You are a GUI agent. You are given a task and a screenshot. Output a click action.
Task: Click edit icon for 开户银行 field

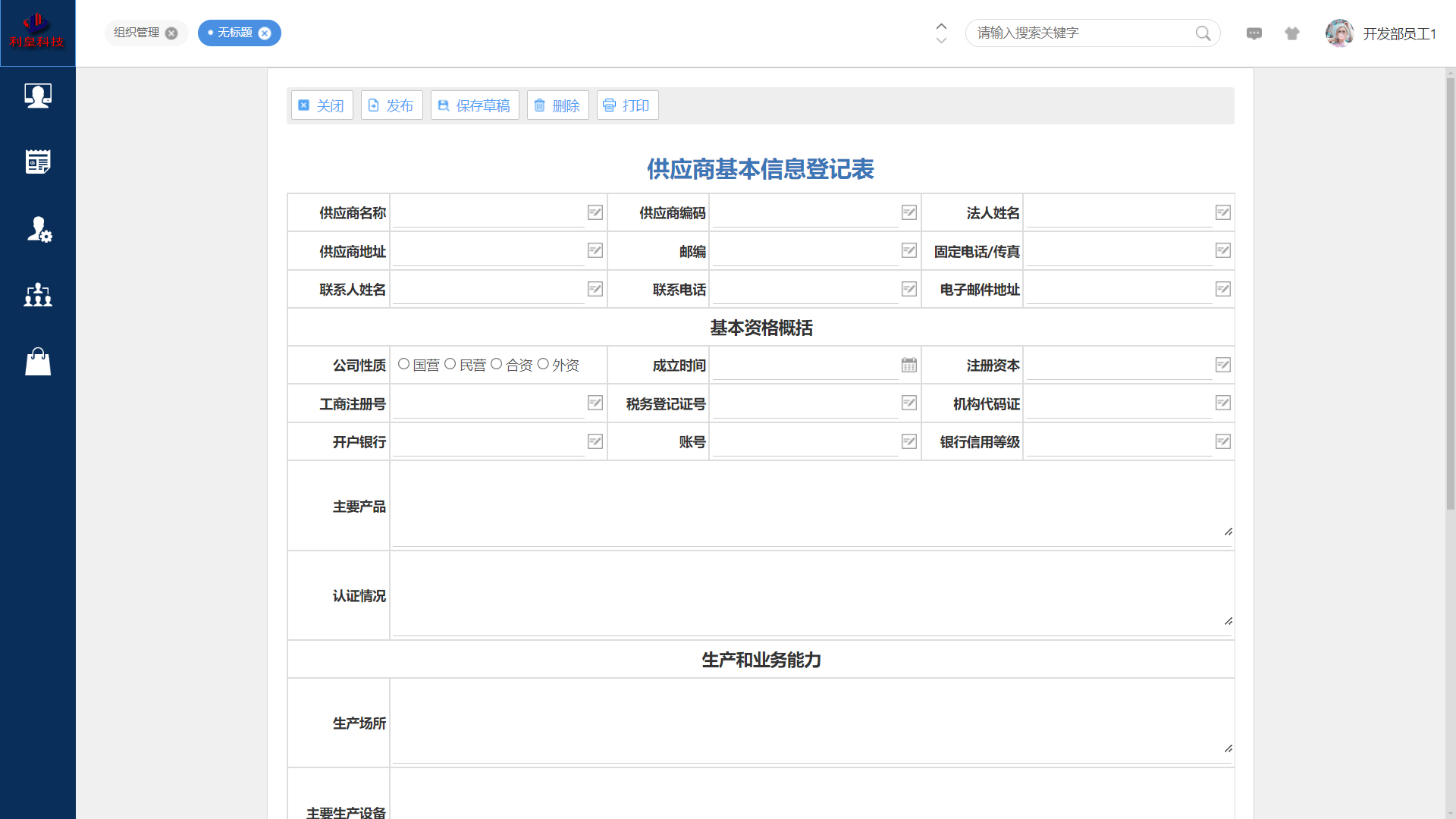point(595,441)
